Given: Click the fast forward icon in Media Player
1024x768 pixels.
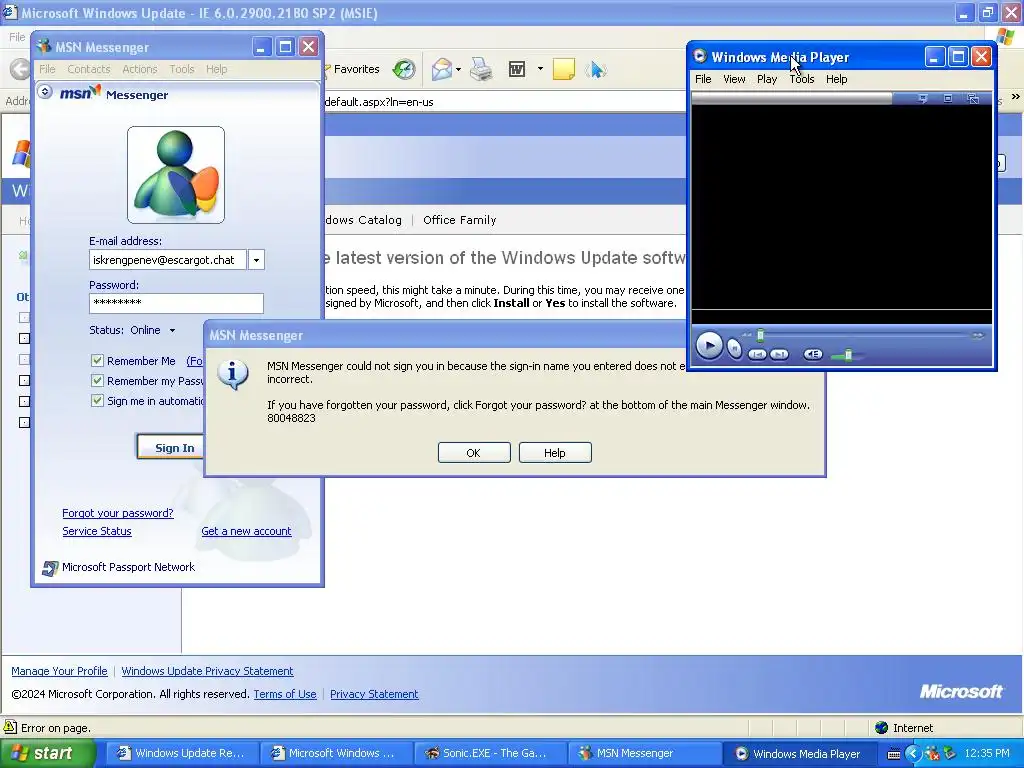Looking at the screenshot, I should (x=977, y=336).
